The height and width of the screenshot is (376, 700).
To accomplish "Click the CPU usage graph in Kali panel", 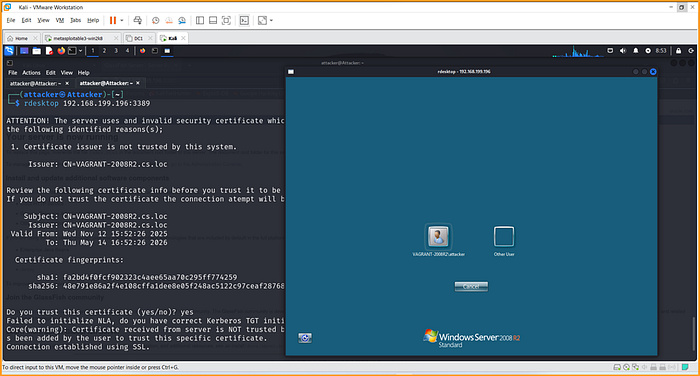I will 578,51.
